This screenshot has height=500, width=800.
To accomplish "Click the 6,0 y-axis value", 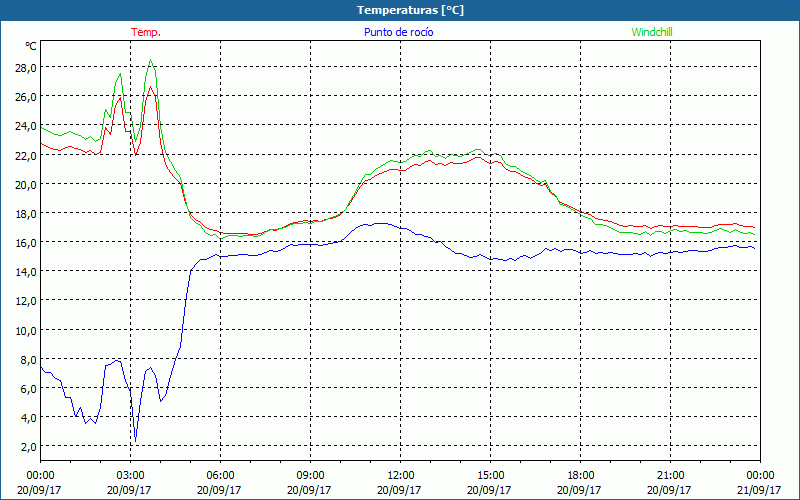I will click(28, 389).
